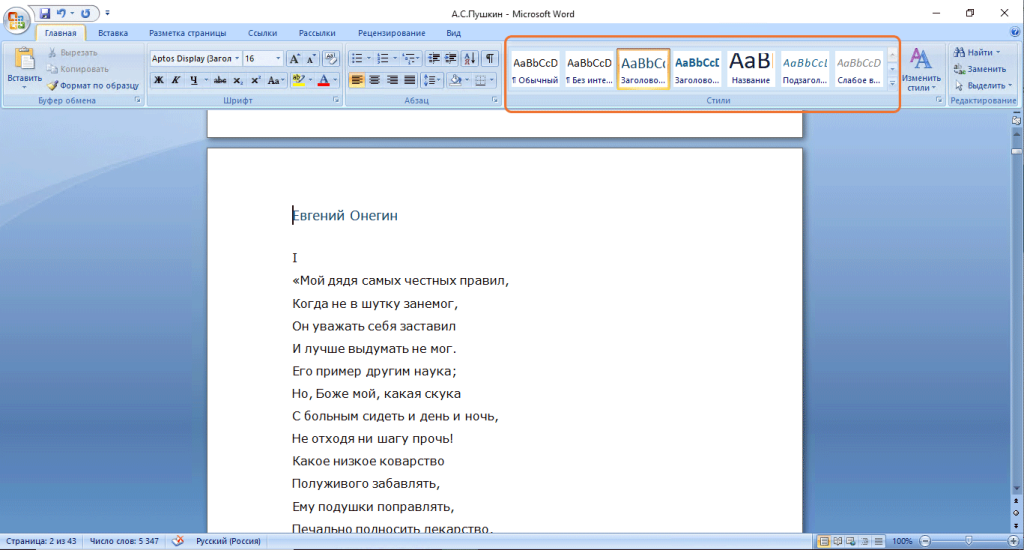The height and width of the screenshot is (550, 1024).
Task: Switch to web layout view
Action: click(851, 541)
